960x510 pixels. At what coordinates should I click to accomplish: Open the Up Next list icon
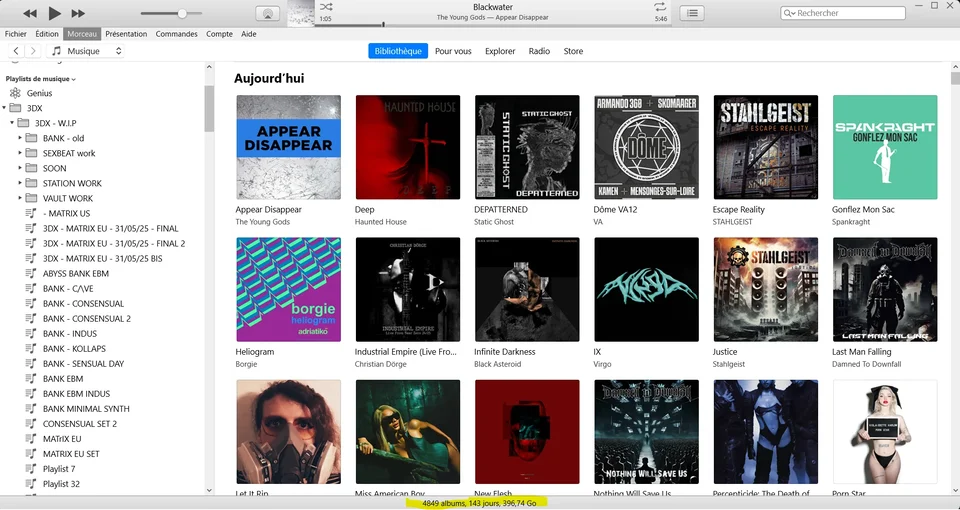pos(692,13)
